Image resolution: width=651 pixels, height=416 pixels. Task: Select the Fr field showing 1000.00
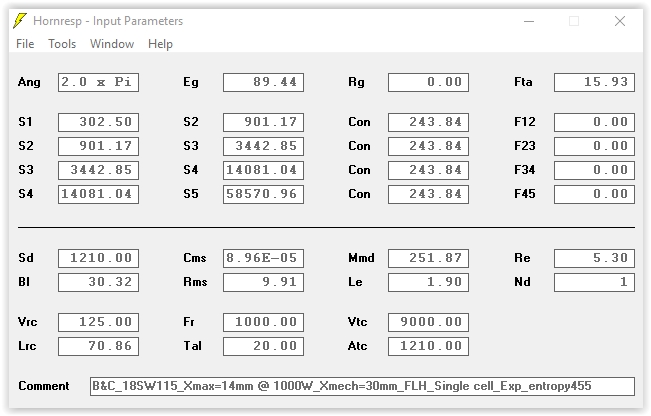(x=263, y=322)
